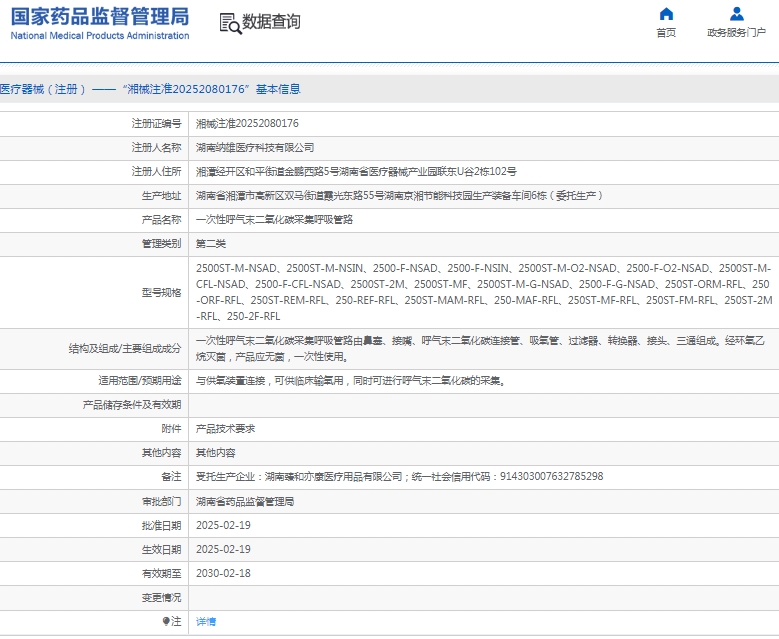Click the data query magnifier document icon

230,24
